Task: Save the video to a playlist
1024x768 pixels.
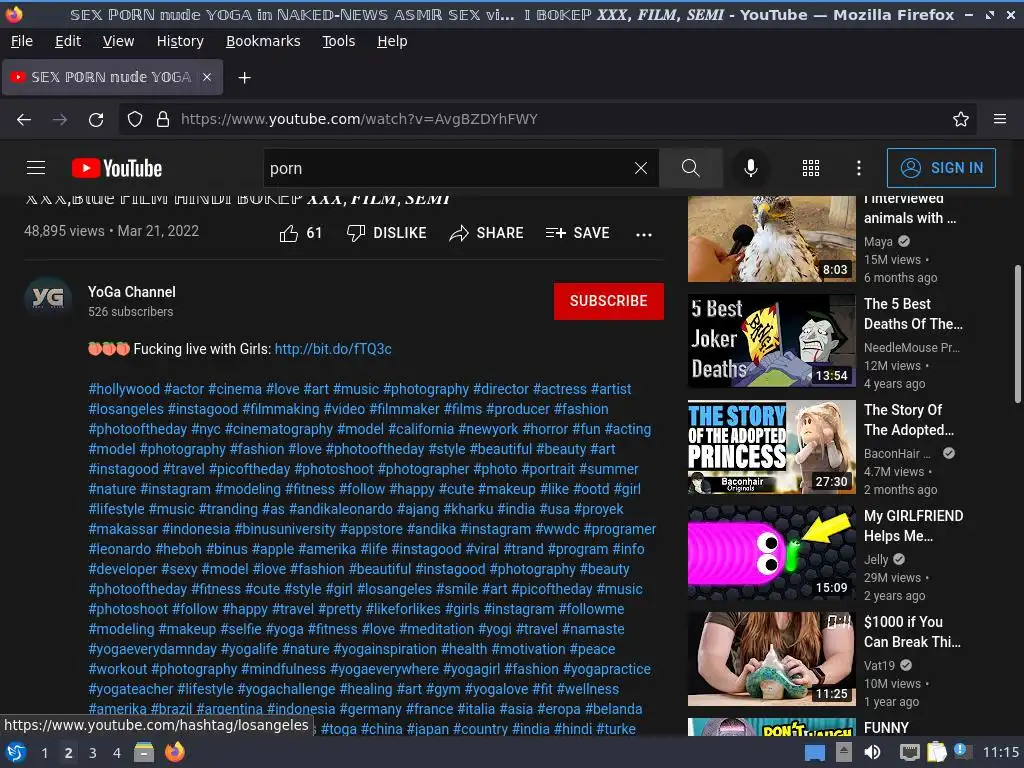Action: pos(577,233)
